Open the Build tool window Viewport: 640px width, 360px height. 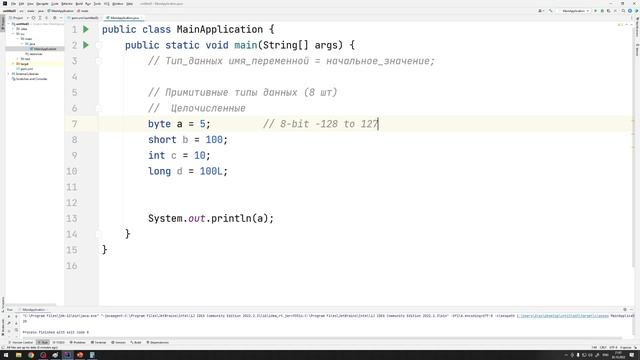pos(136,342)
